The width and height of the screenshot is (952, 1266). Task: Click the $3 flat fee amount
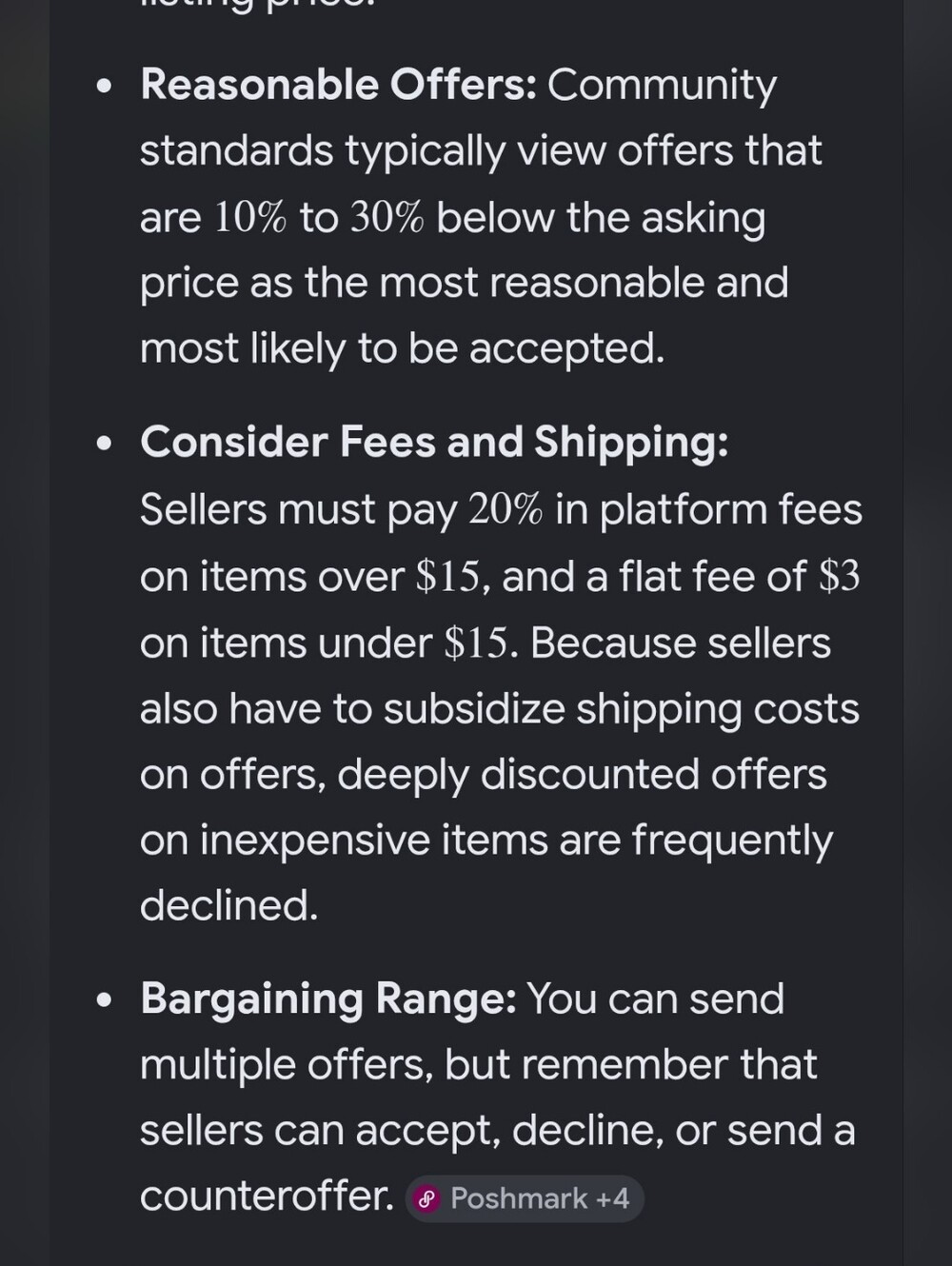(839, 576)
